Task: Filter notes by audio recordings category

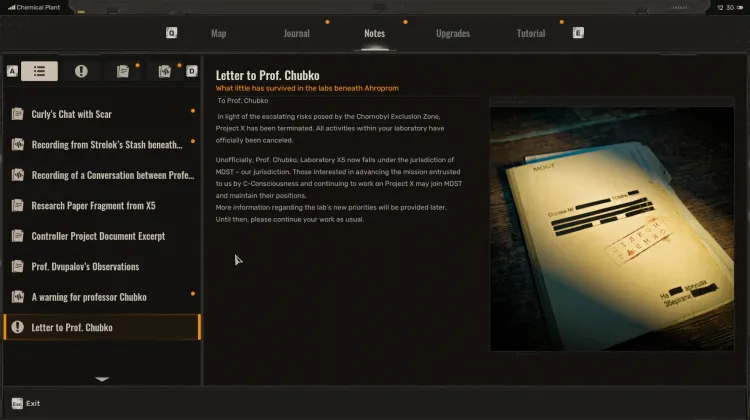Action: (x=165, y=71)
